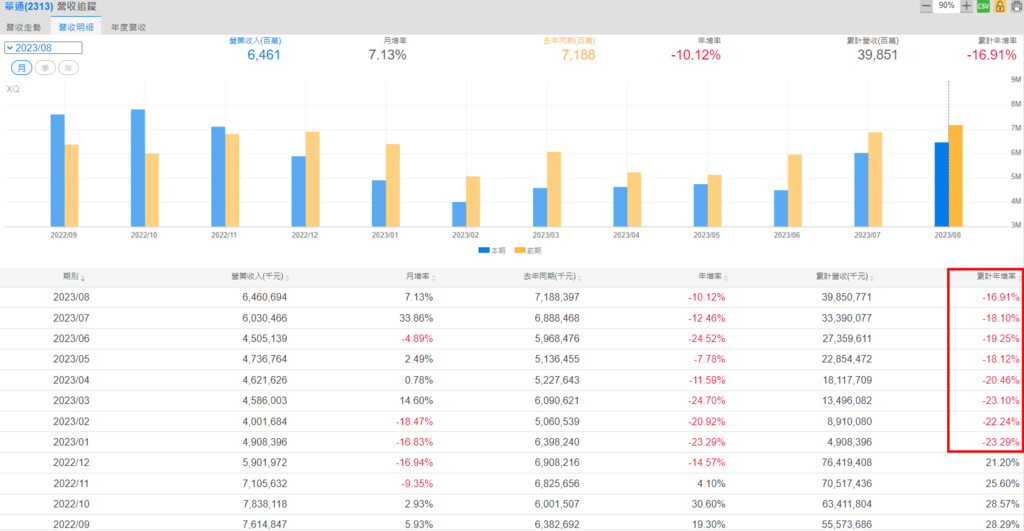The width and height of the screenshot is (1024, 531).
Task: Click the 2022/11 x-axis label
Action: coord(224,235)
